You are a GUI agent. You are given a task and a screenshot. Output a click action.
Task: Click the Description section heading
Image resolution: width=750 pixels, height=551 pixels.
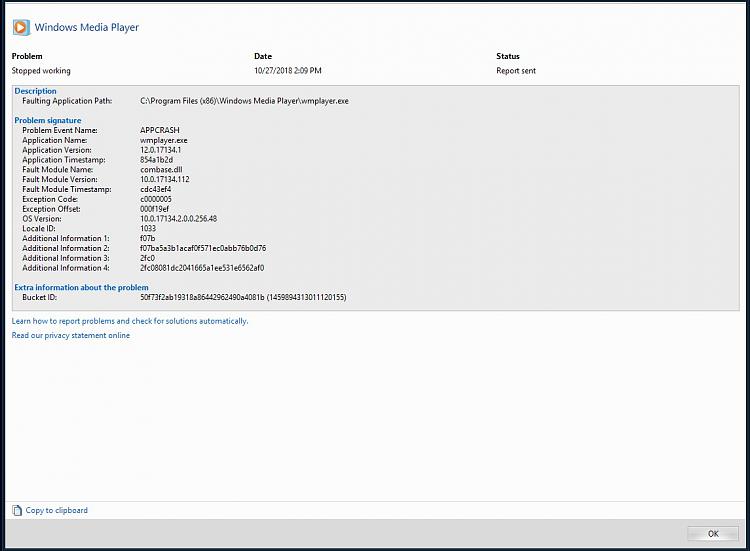point(35,91)
